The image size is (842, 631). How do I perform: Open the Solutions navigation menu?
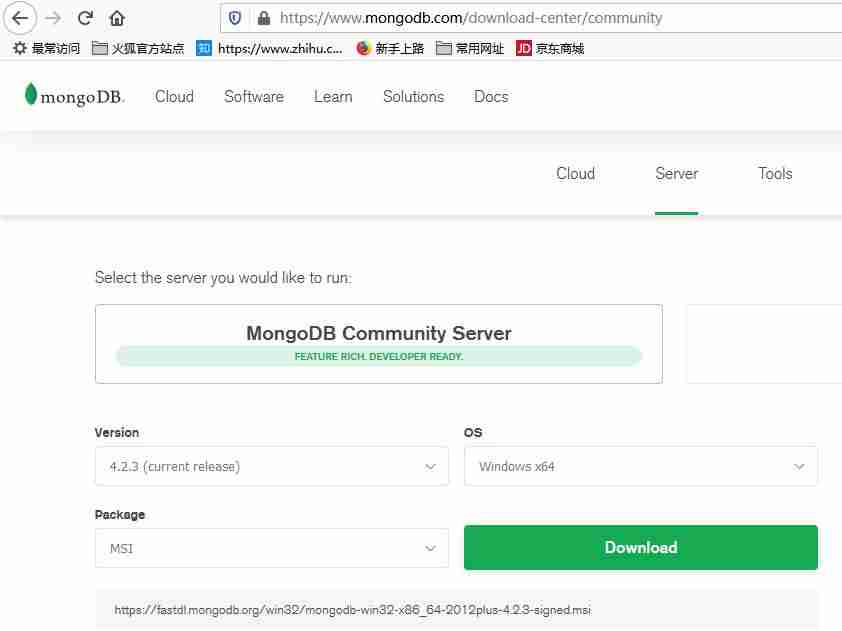[413, 97]
